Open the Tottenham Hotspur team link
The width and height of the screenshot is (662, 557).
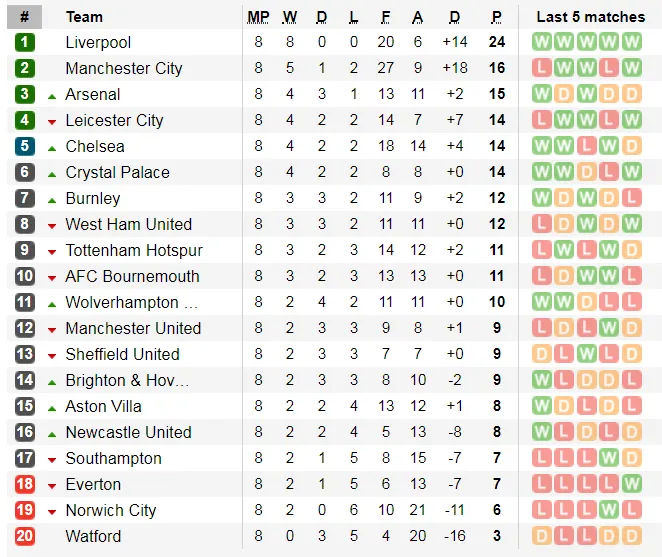tap(134, 250)
